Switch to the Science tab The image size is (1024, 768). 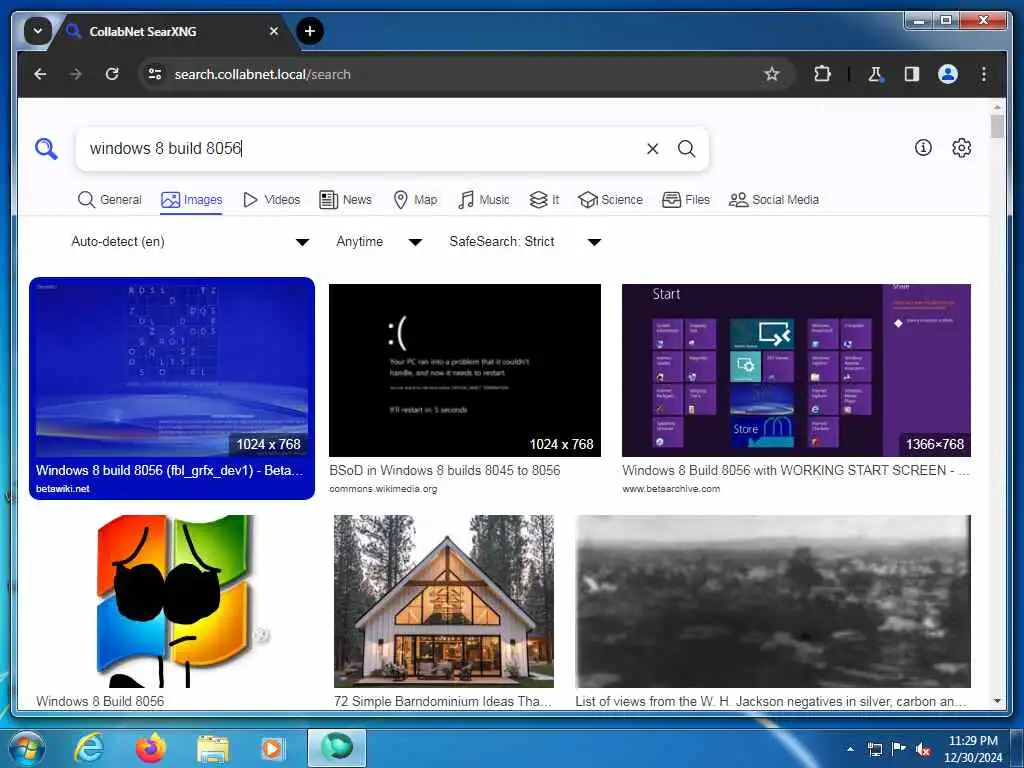point(611,200)
